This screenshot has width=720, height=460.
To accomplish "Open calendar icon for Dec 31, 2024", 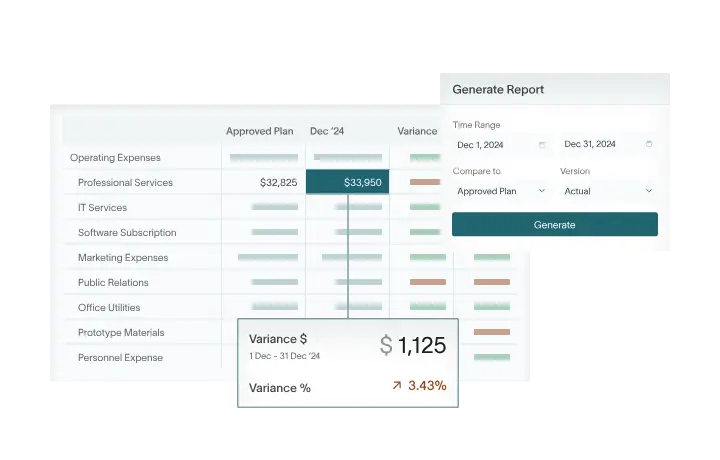I will pyautogui.click(x=649, y=144).
